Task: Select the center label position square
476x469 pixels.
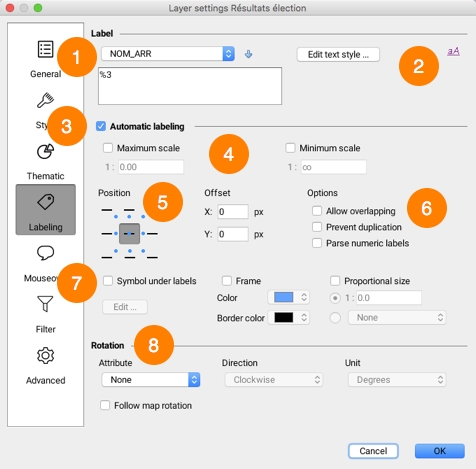Action: (129, 234)
